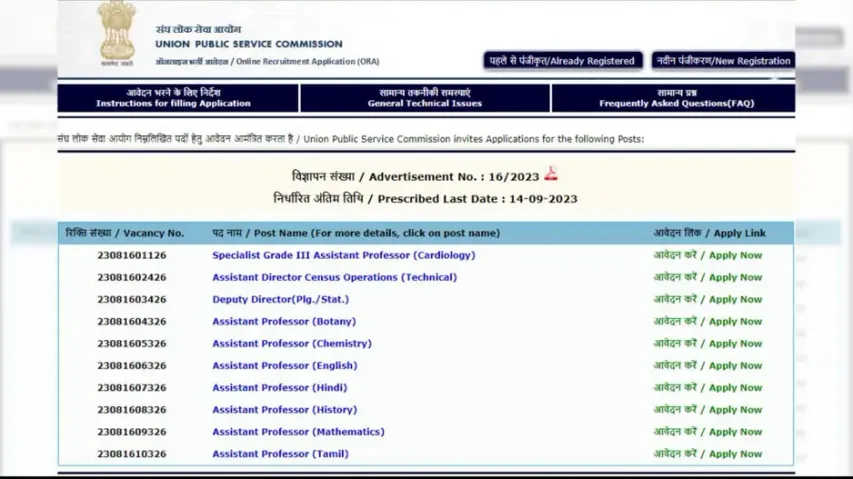Click the UPSC national emblem logo
This screenshot has height=479, width=853.
[117, 33]
